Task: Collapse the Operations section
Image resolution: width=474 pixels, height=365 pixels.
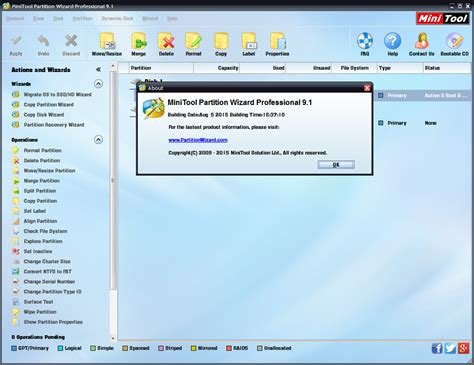Action: tap(98, 140)
